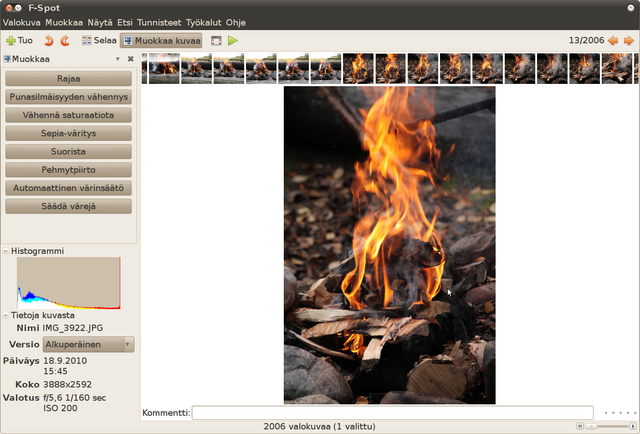Rotate photo right using toolbar icon

(65, 41)
